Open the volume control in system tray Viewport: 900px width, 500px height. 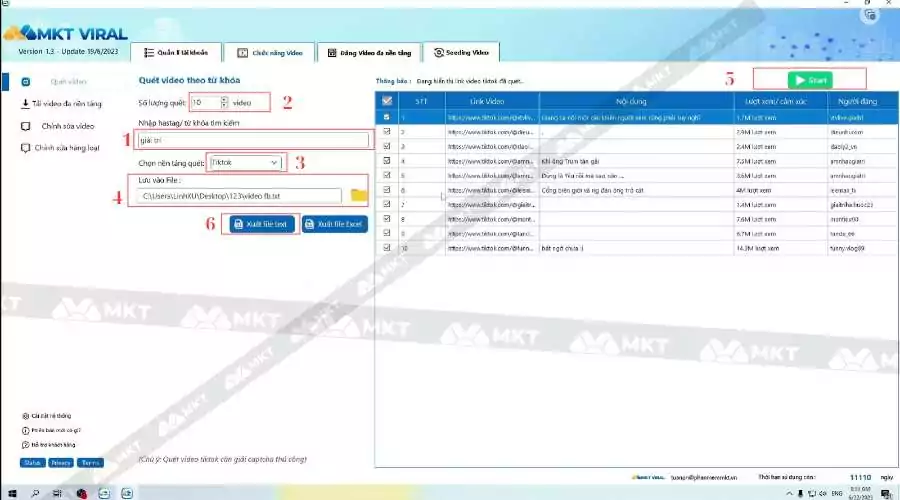coord(823,494)
